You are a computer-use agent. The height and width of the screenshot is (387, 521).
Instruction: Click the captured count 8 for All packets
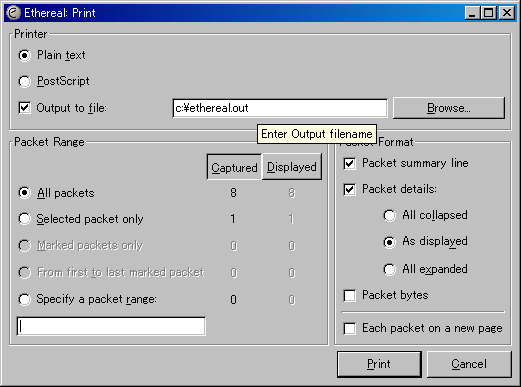pos(233,193)
